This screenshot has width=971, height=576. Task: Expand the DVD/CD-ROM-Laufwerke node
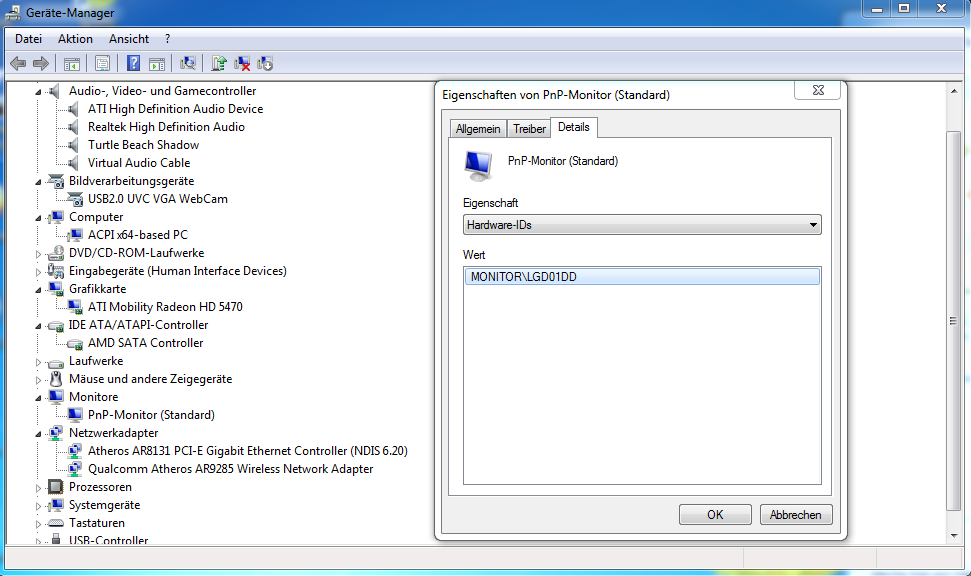(38, 254)
